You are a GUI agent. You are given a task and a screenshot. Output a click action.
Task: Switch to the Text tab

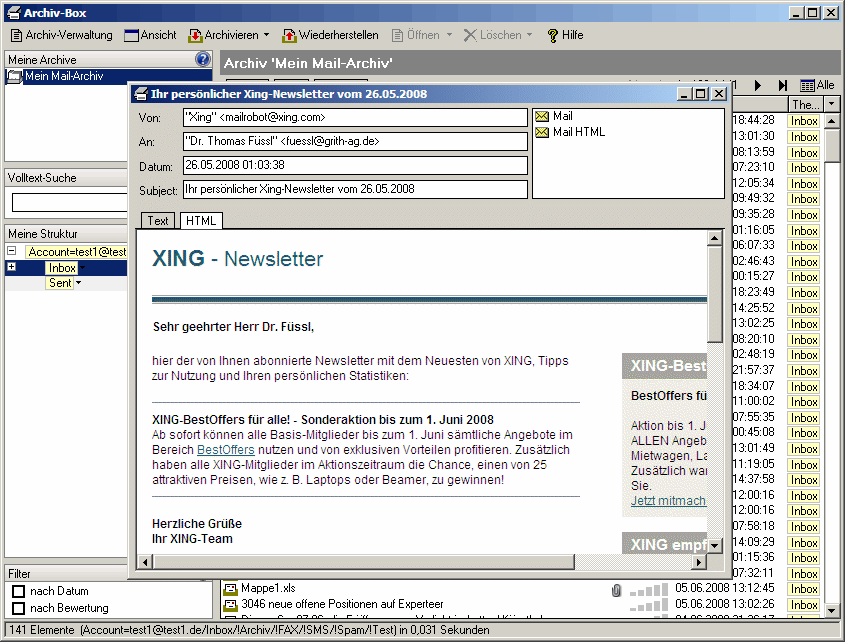click(158, 221)
